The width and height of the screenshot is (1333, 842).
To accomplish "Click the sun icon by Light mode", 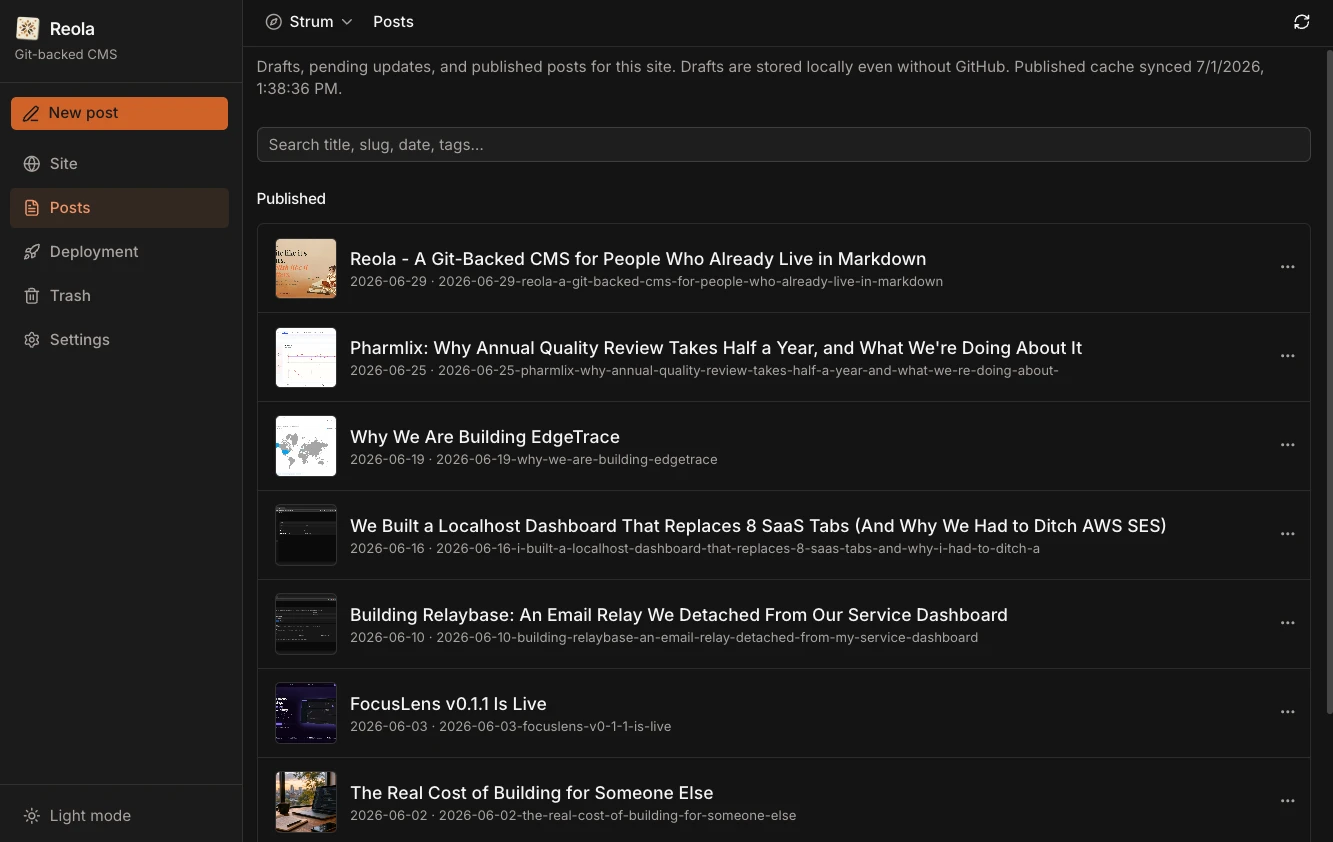I will coord(32,816).
